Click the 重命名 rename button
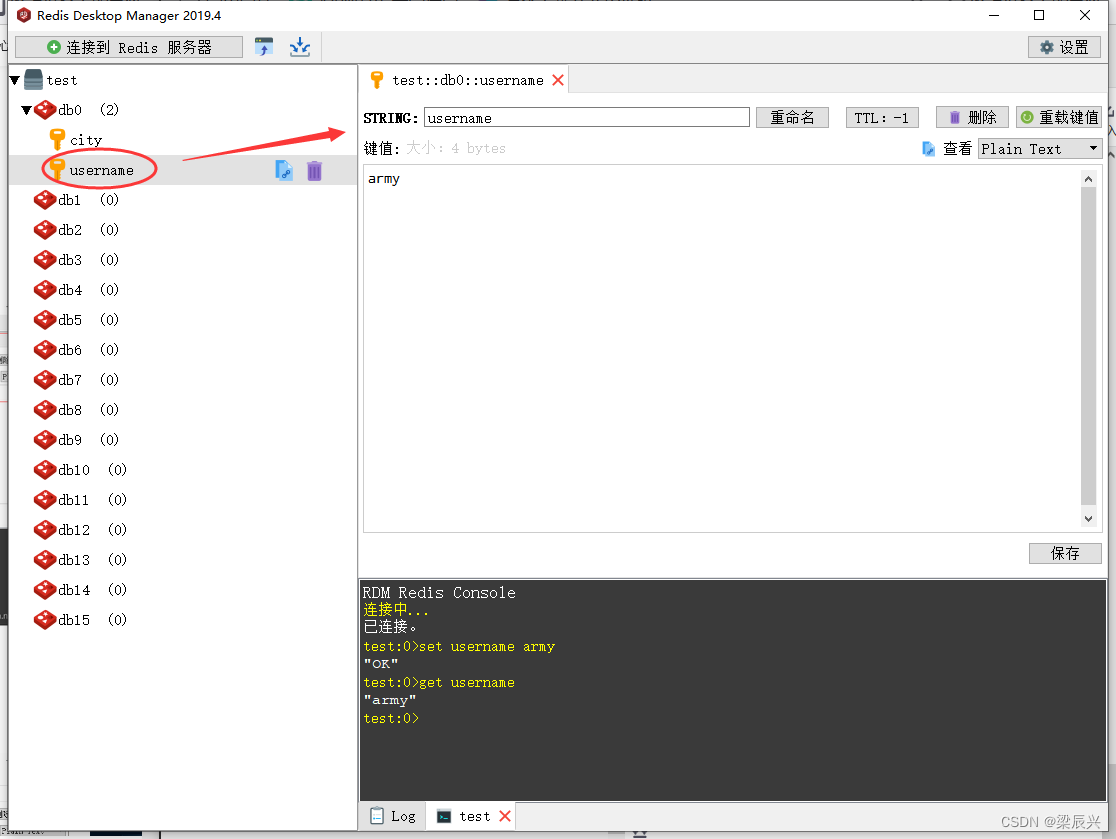The height and width of the screenshot is (839, 1116). point(792,117)
